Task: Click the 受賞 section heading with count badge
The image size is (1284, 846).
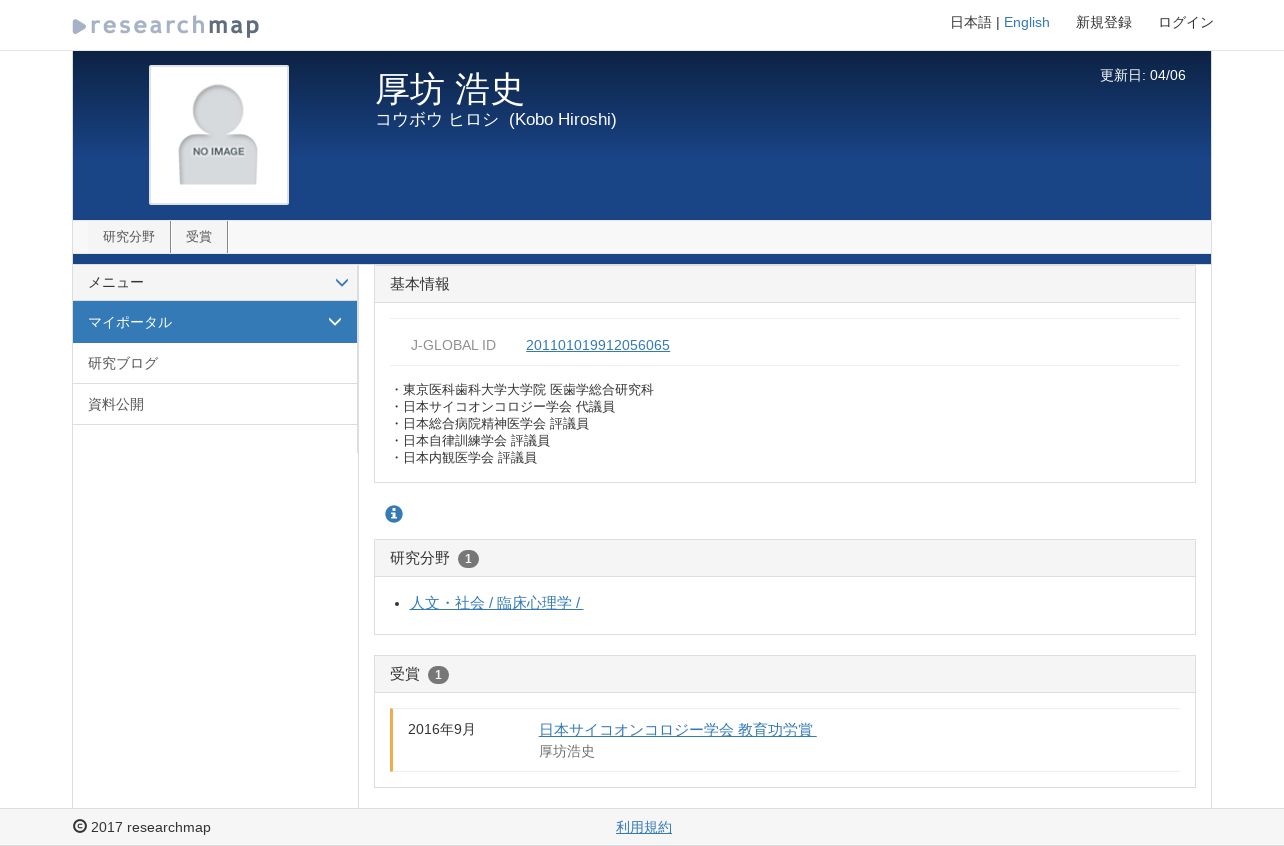Action: pyautogui.click(x=785, y=674)
